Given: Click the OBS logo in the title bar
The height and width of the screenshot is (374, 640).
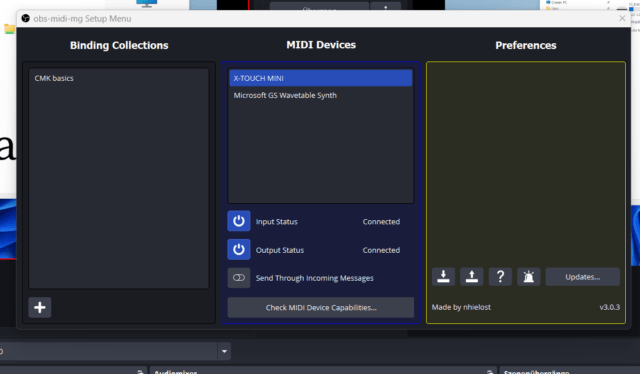Looking at the screenshot, I should 25,18.
